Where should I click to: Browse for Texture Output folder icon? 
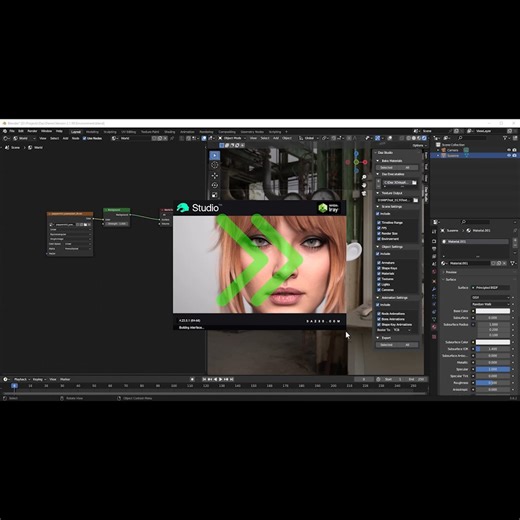pyautogui.click(x=416, y=200)
